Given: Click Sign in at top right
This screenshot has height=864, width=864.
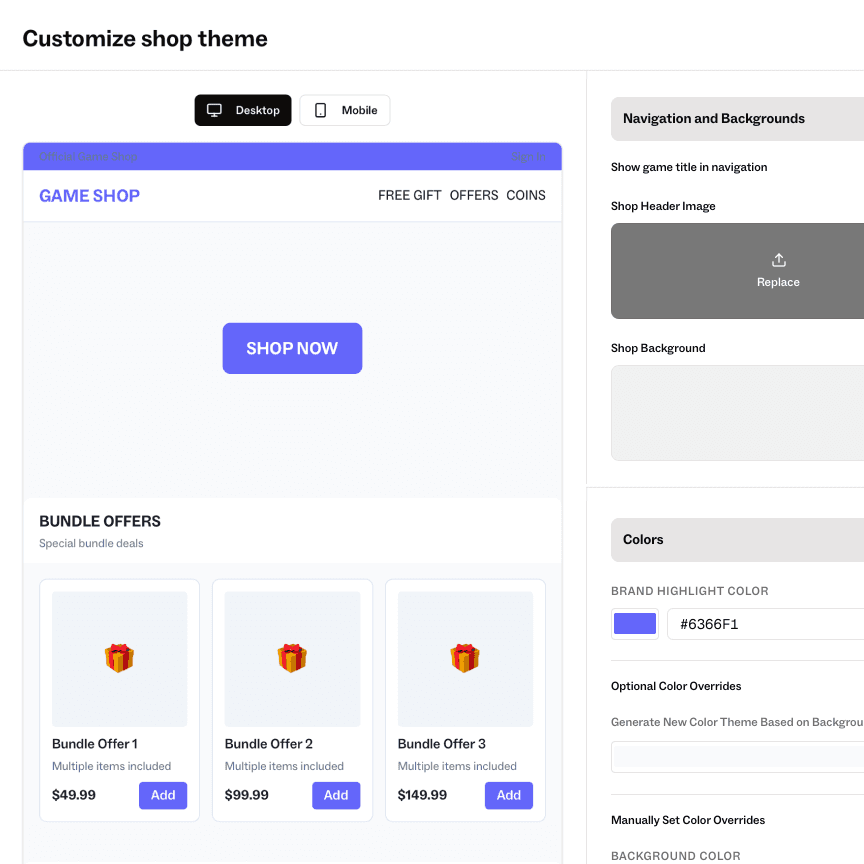Looking at the screenshot, I should pos(529,156).
